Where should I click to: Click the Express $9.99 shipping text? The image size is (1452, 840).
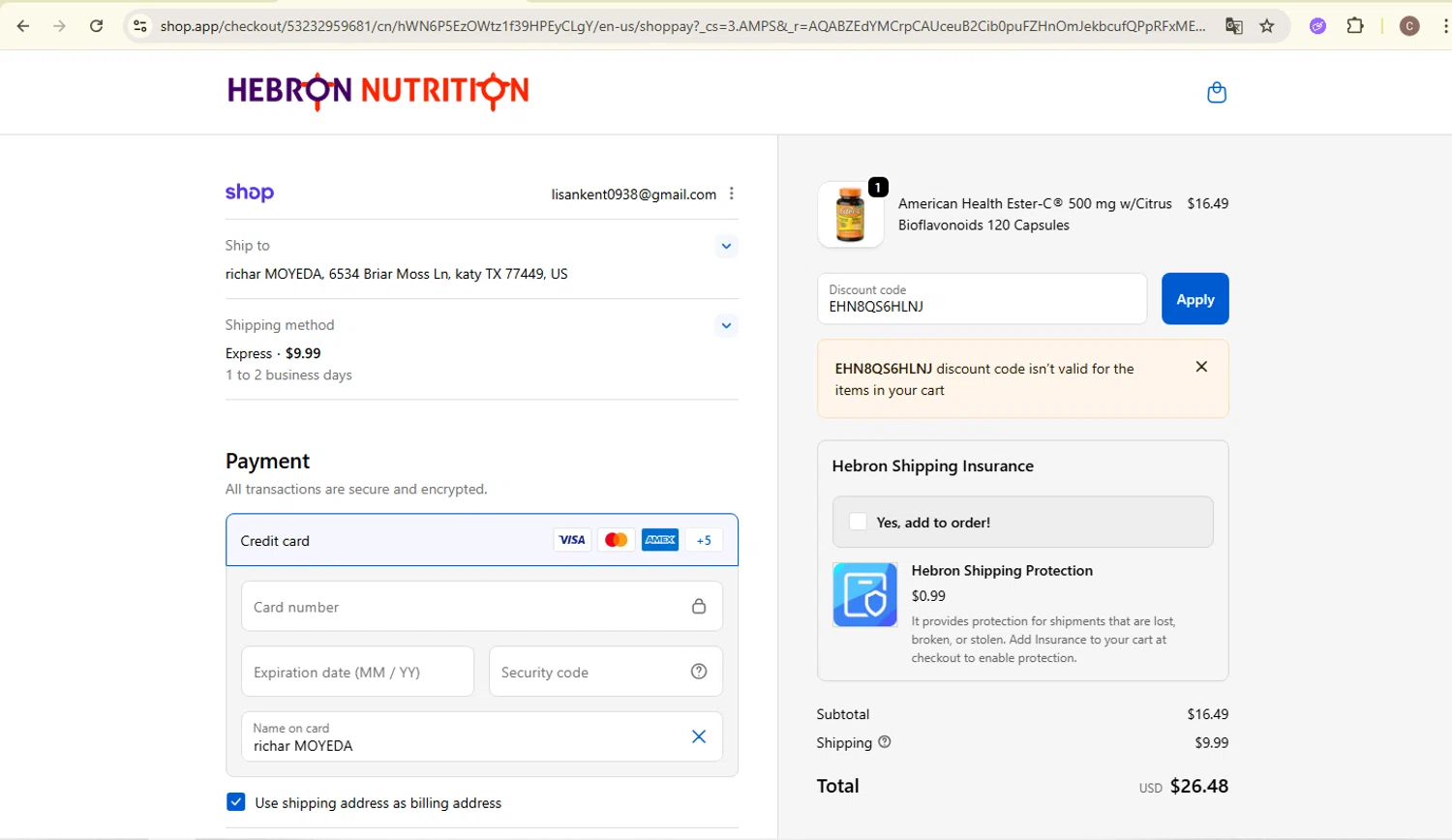point(273,353)
